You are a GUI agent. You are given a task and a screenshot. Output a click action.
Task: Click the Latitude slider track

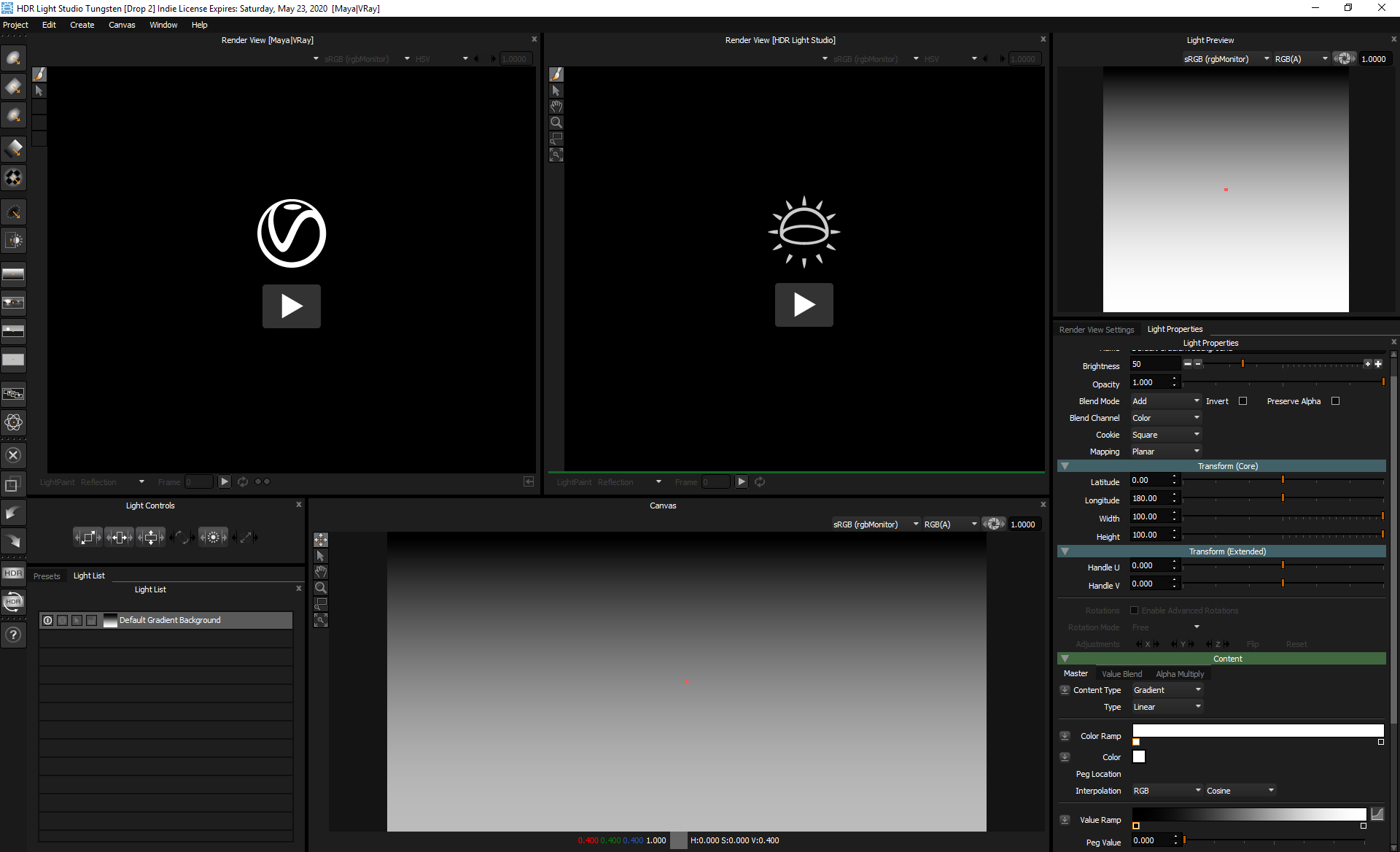1283,480
